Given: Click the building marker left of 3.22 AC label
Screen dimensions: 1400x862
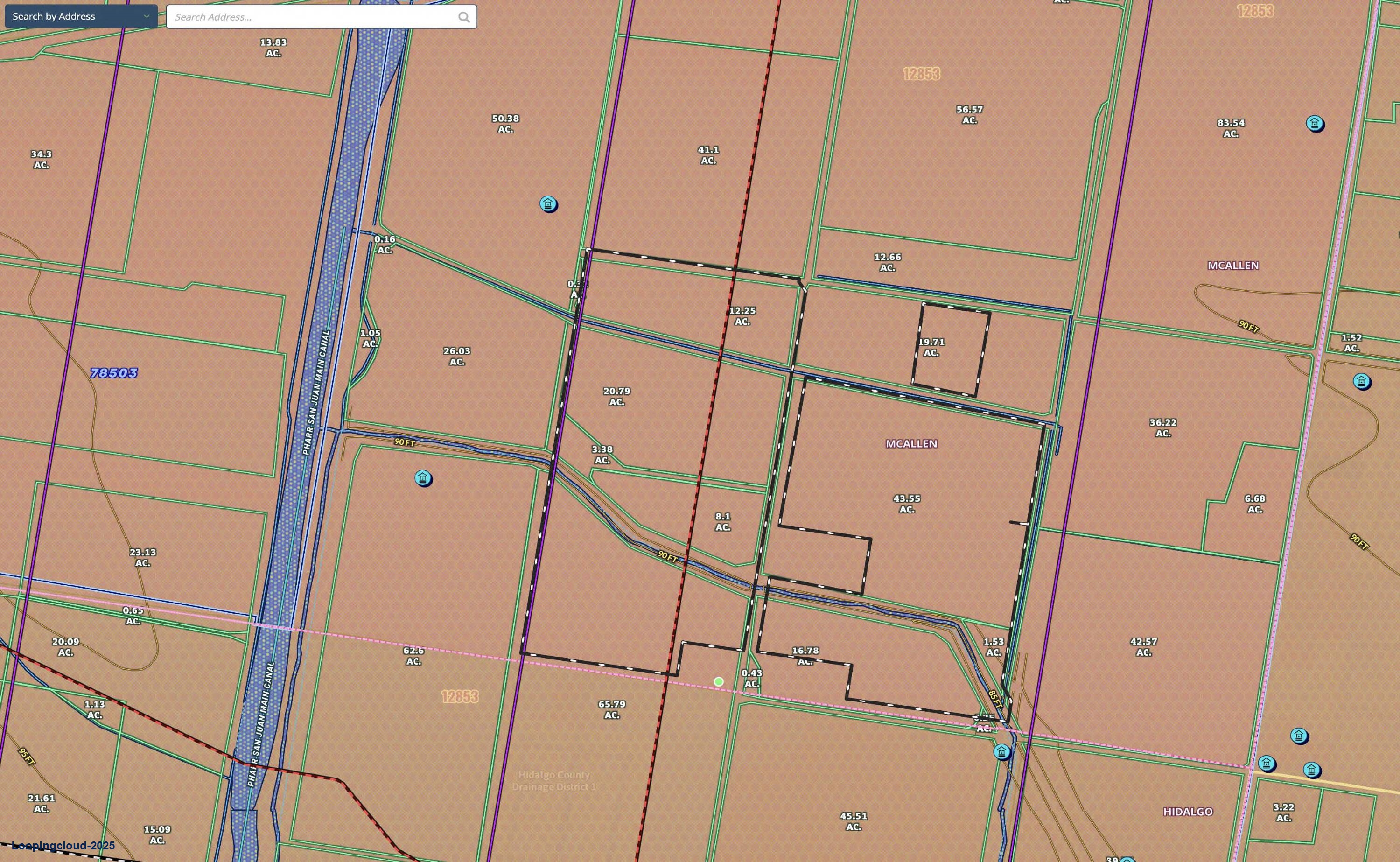Looking at the screenshot, I should [1266, 764].
